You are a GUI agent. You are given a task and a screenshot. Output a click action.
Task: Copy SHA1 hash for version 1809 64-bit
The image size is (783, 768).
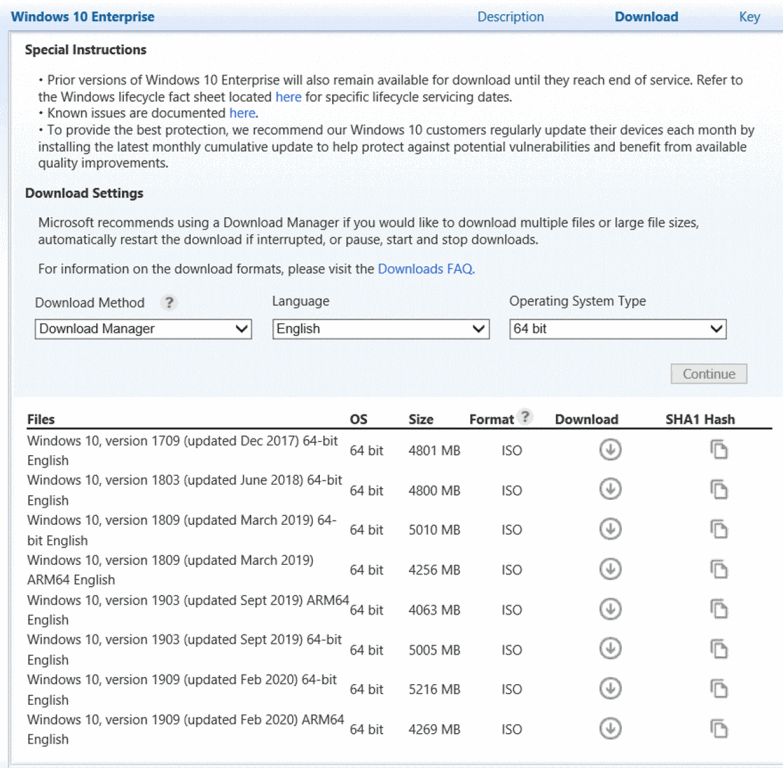[x=718, y=529]
